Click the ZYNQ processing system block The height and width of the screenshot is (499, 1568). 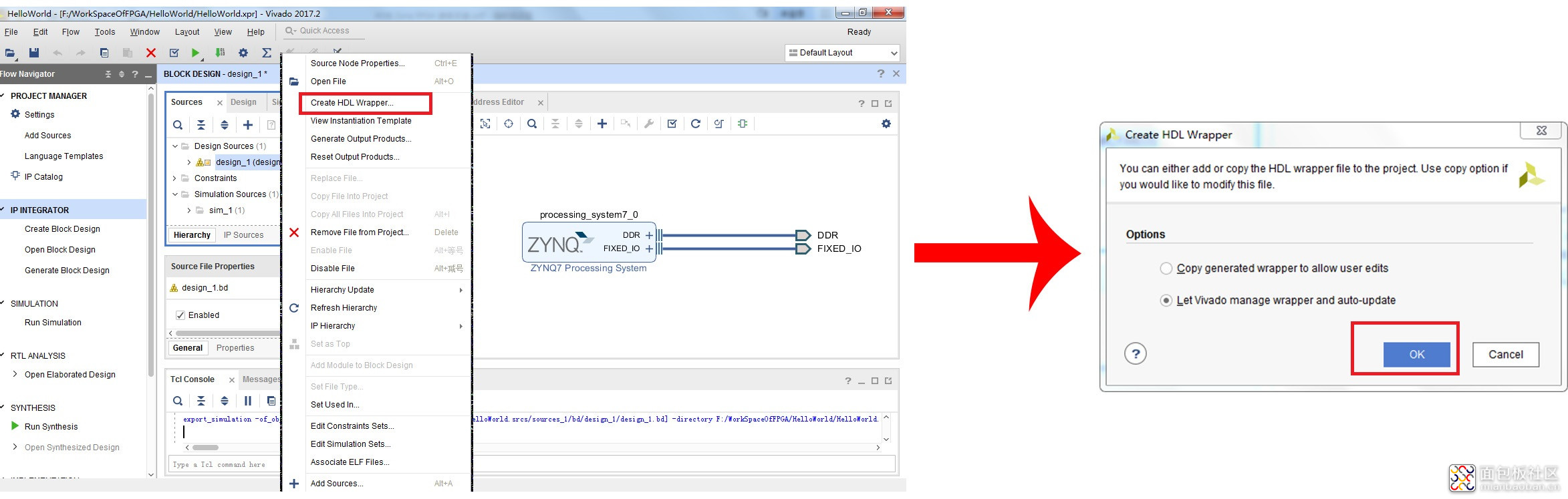(x=589, y=242)
